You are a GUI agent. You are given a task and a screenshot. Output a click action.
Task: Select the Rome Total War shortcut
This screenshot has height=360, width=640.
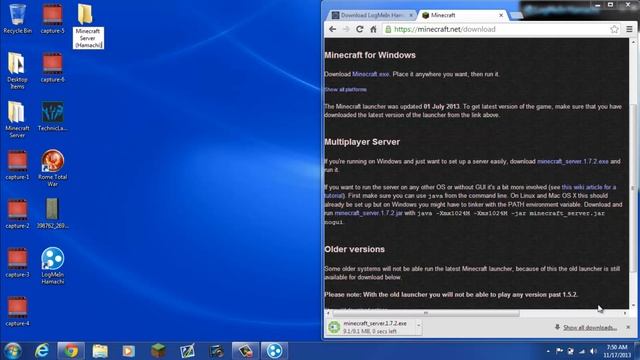53,168
